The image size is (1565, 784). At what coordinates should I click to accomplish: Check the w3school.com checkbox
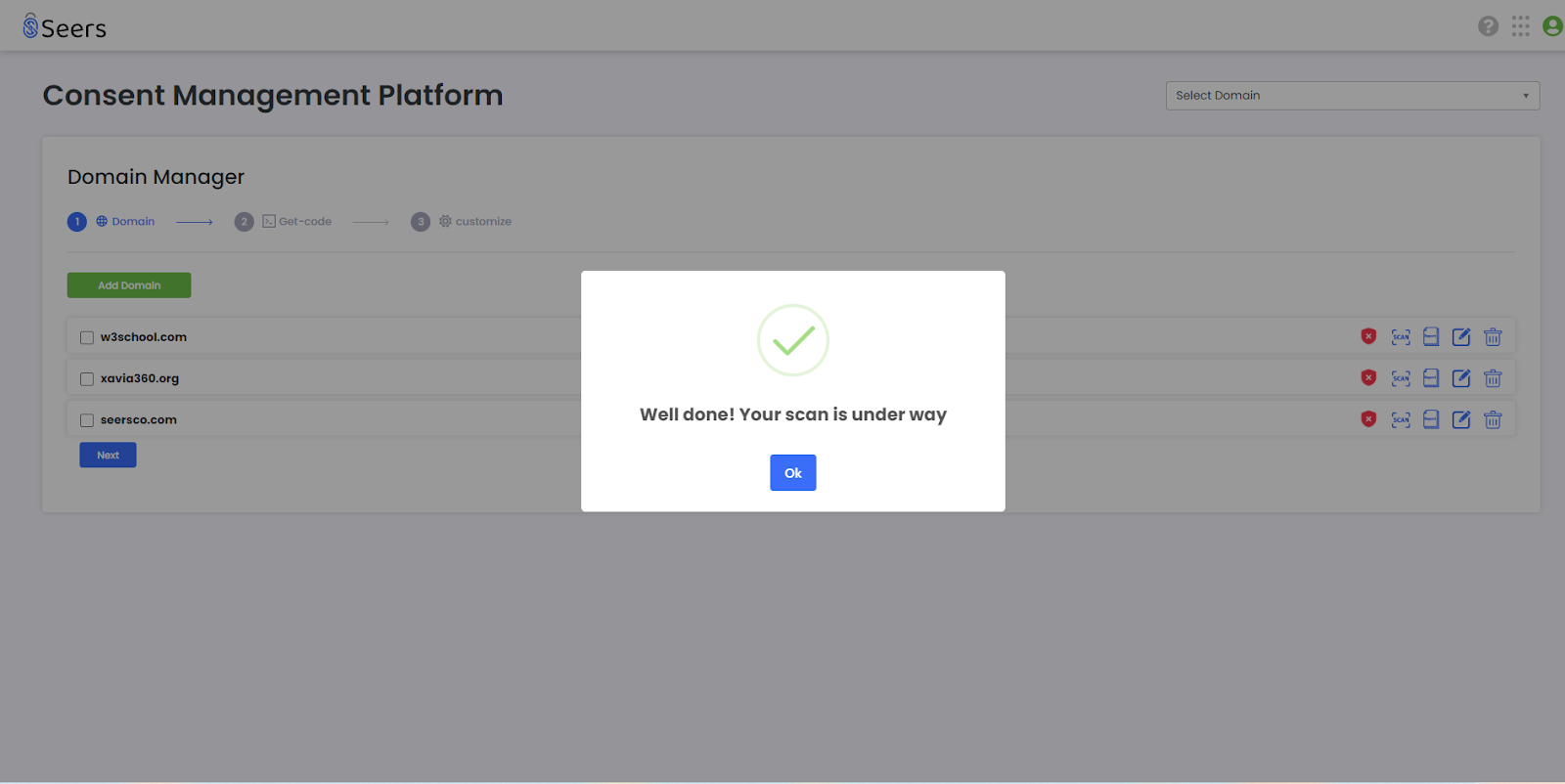click(x=87, y=337)
